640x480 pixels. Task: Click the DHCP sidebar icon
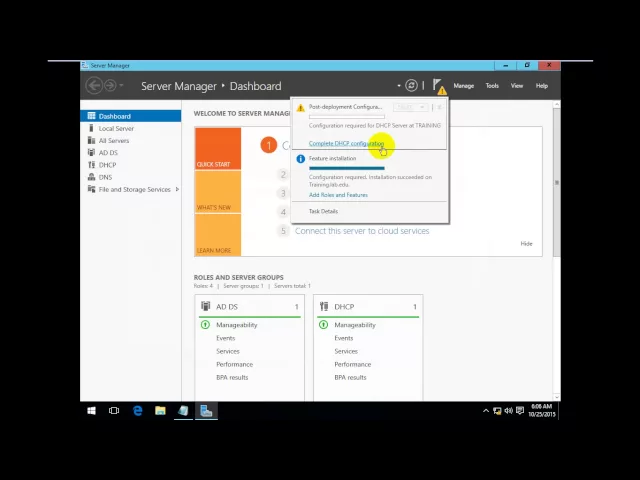pos(91,165)
